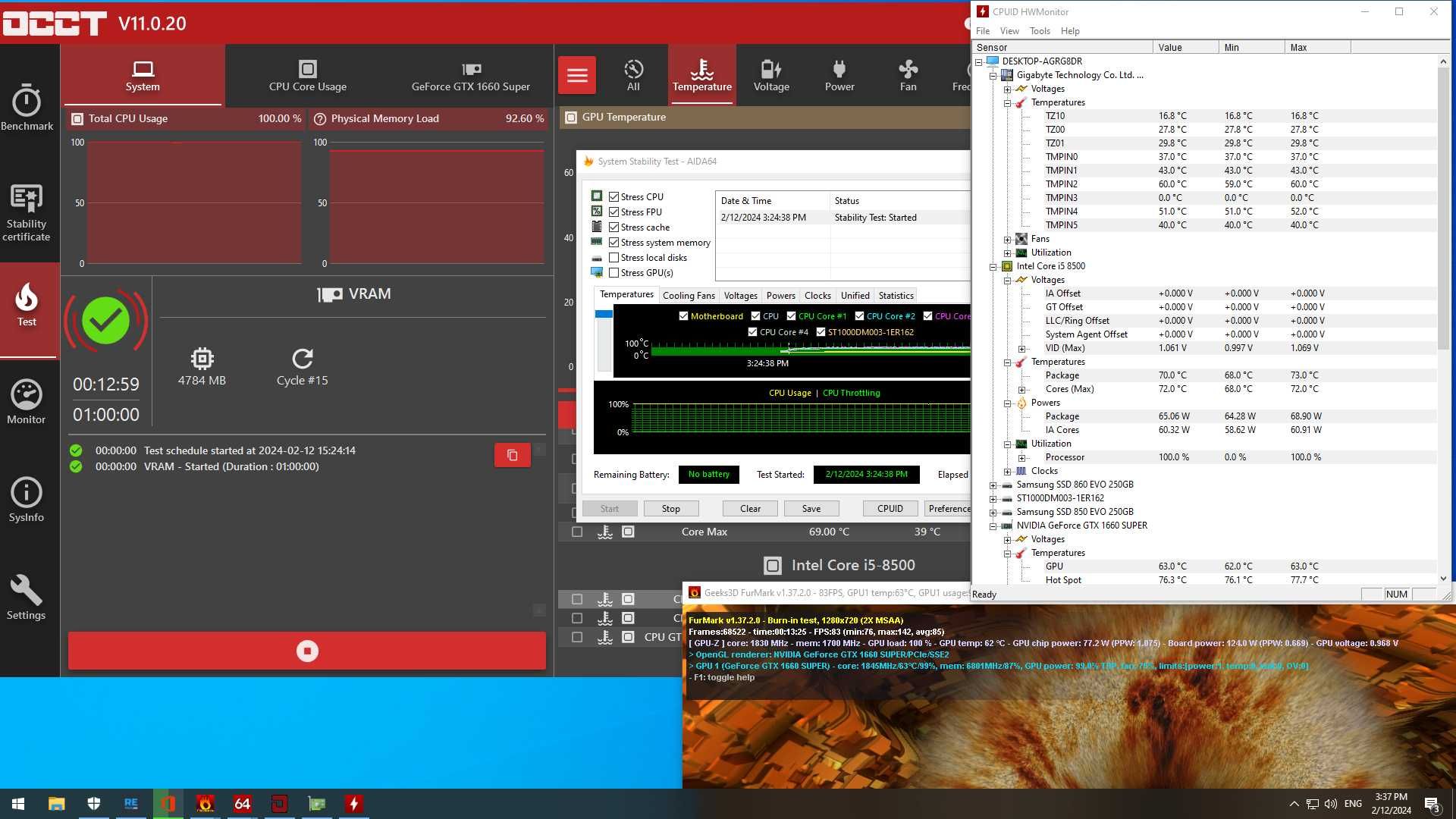The height and width of the screenshot is (819, 1456).
Task: Click the AIDA64 temperature graph vertical slider
Action: tap(604, 314)
